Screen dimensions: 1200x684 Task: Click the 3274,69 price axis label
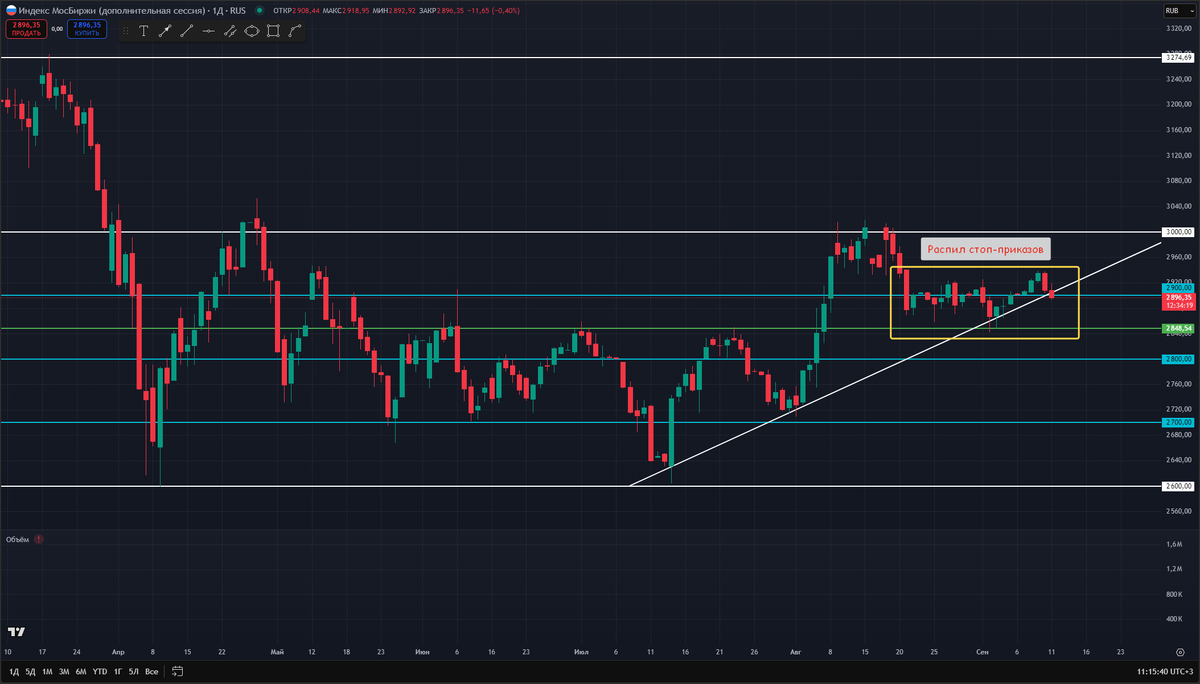coord(1179,57)
